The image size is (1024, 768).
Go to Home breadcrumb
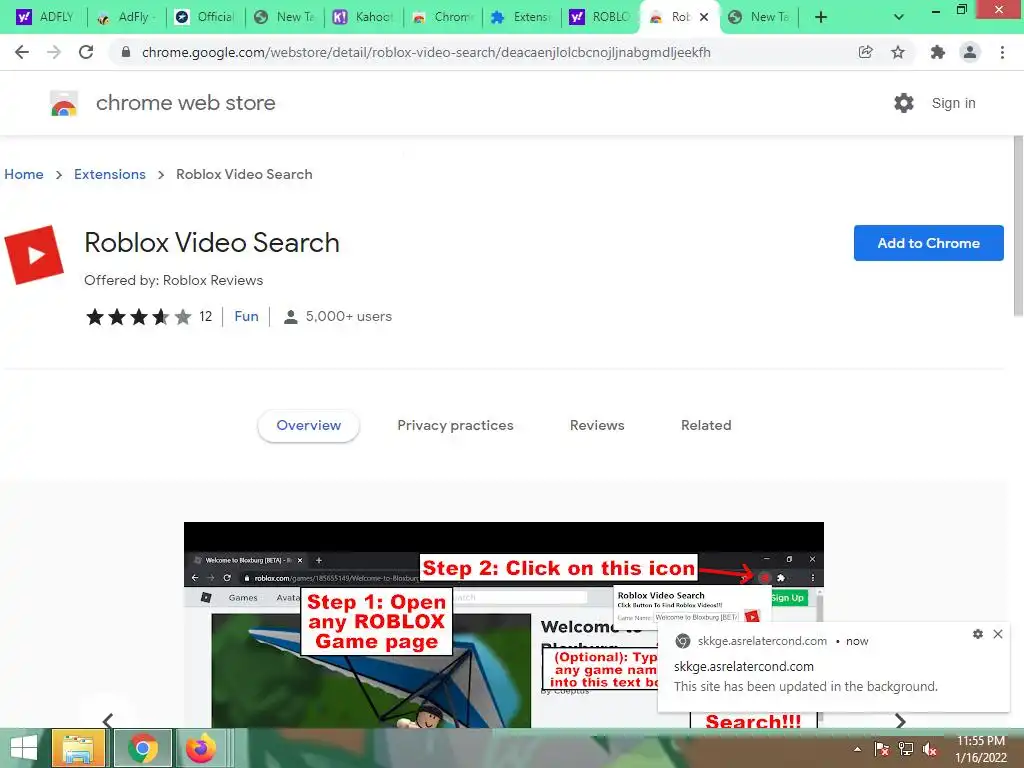click(x=24, y=174)
